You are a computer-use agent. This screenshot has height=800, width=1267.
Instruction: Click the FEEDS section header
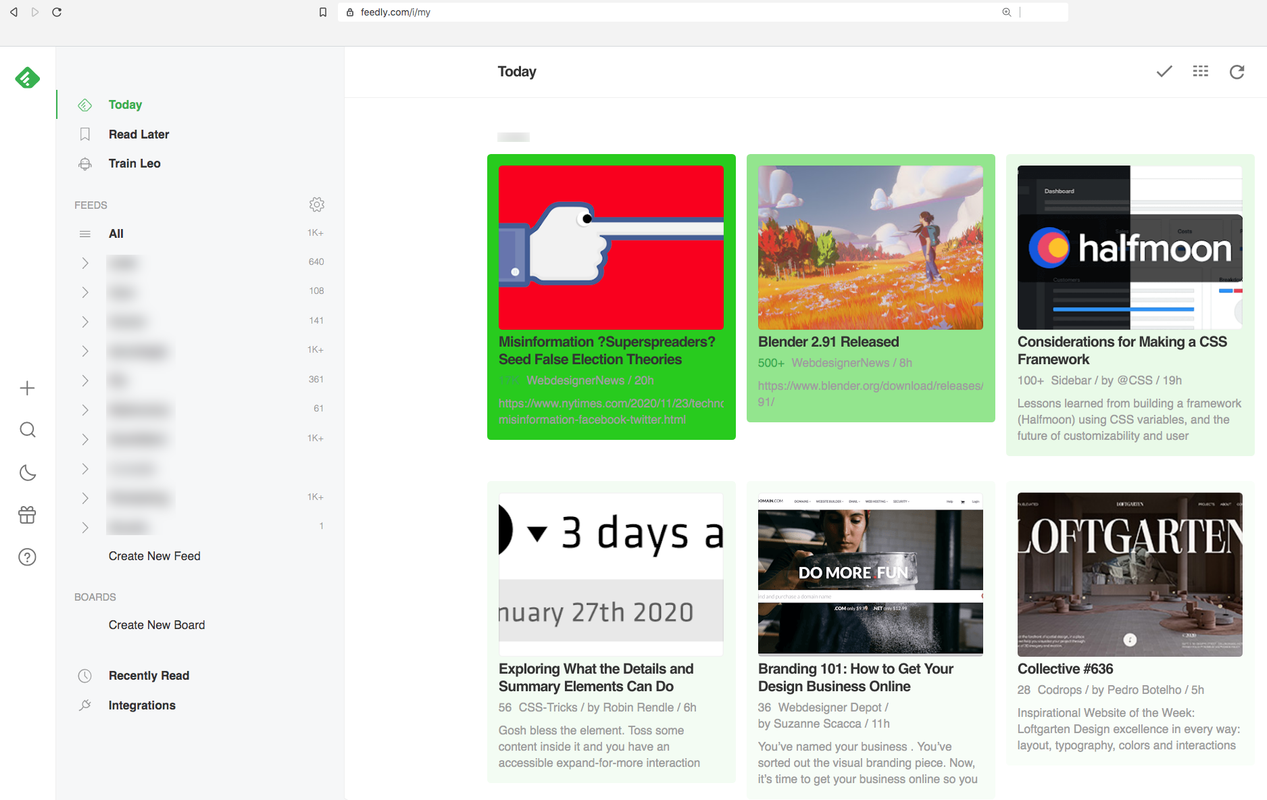pyautogui.click(x=91, y=205)
